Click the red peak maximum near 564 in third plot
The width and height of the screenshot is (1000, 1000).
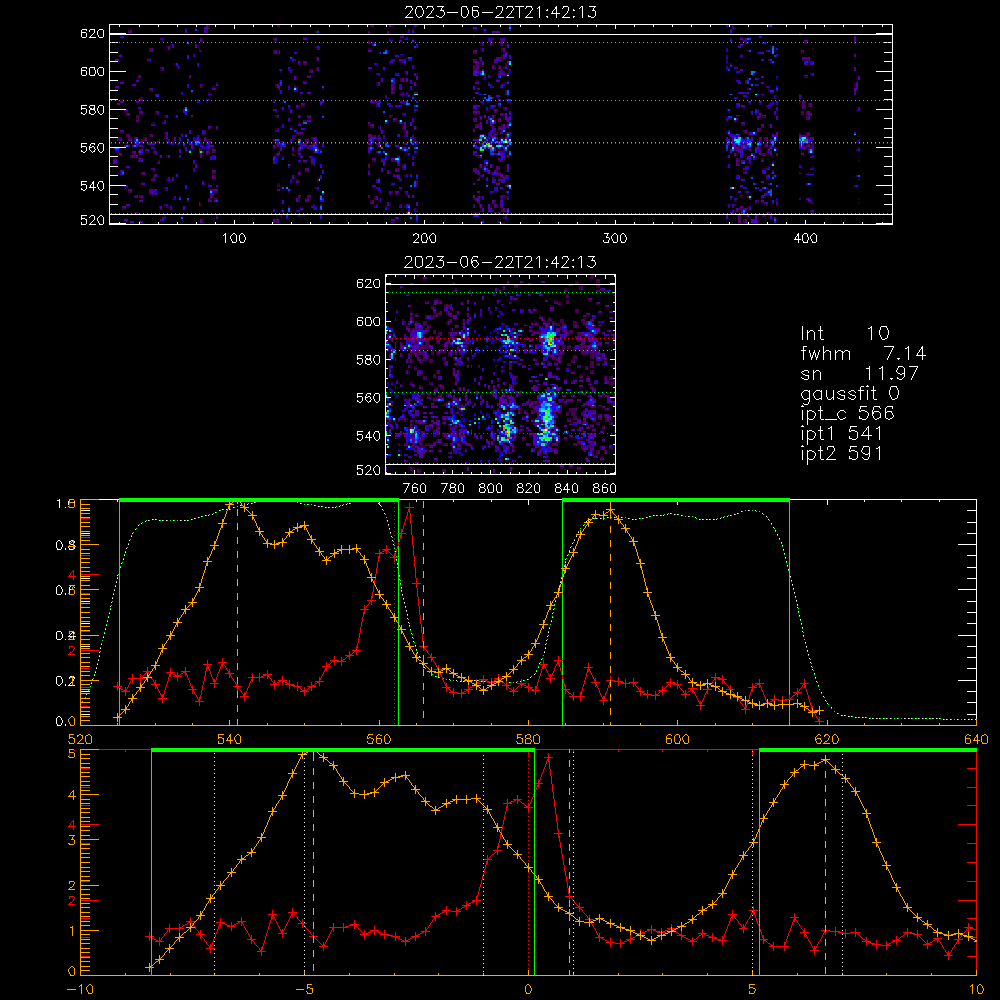(409, 508)
